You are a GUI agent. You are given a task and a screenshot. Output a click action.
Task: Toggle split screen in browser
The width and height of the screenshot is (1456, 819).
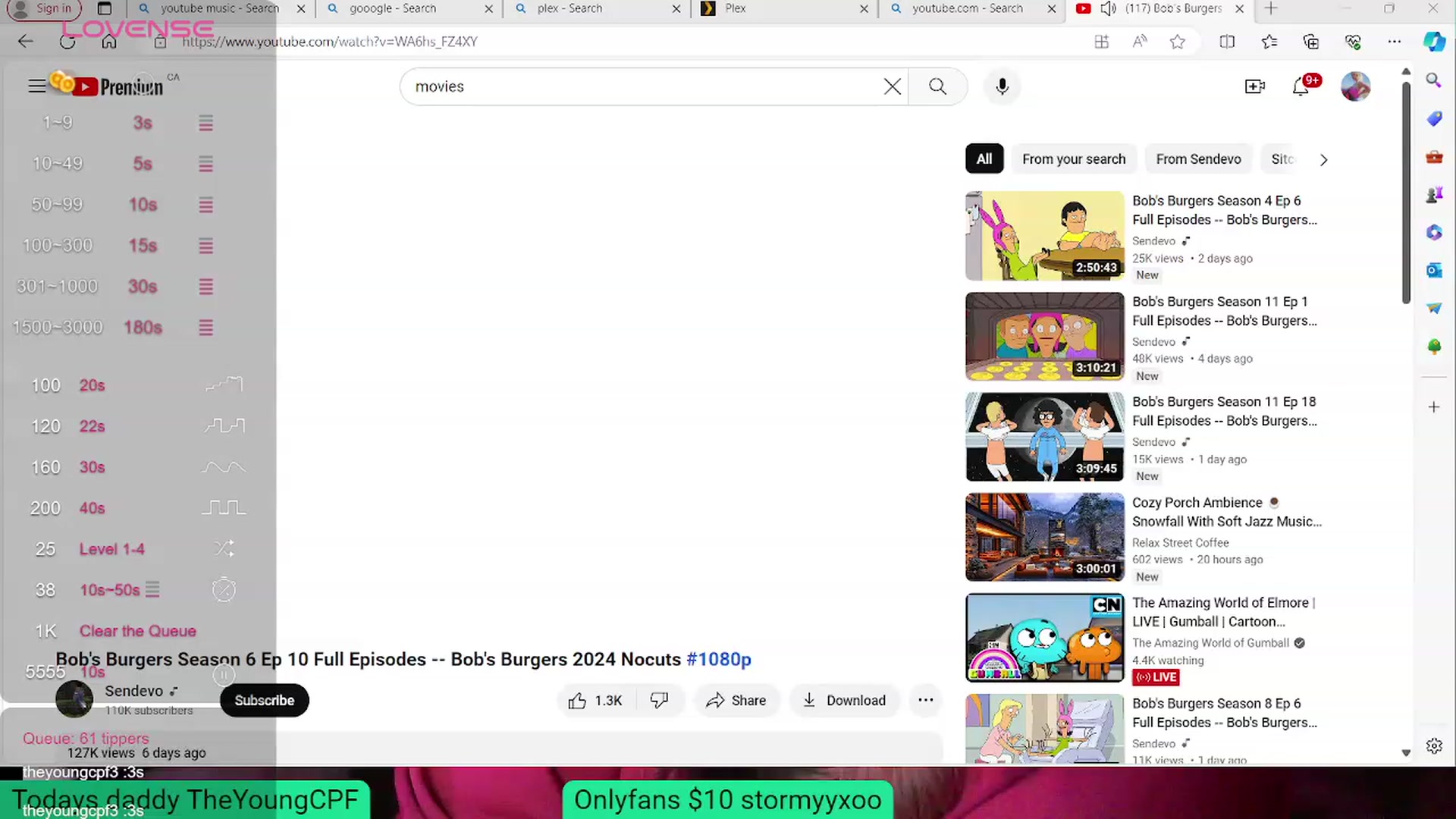coord(1227,42)
